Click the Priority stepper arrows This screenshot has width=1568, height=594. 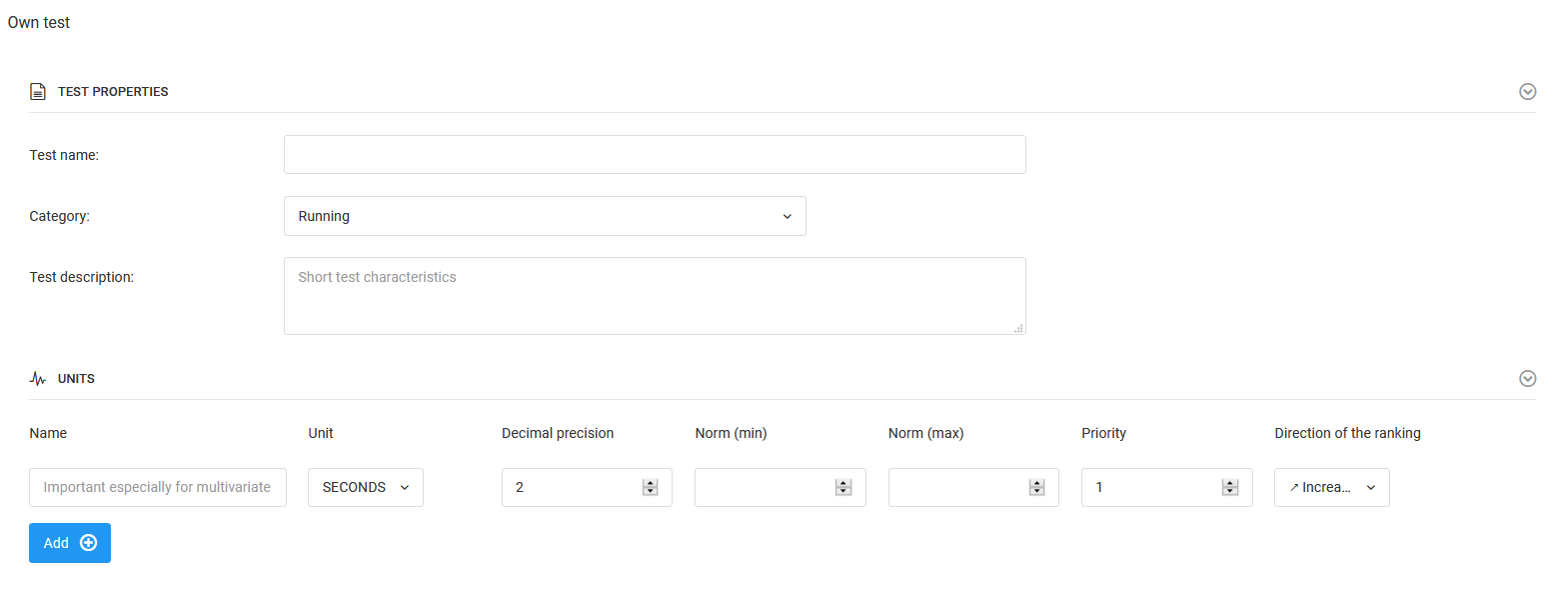click(1230, 487)
